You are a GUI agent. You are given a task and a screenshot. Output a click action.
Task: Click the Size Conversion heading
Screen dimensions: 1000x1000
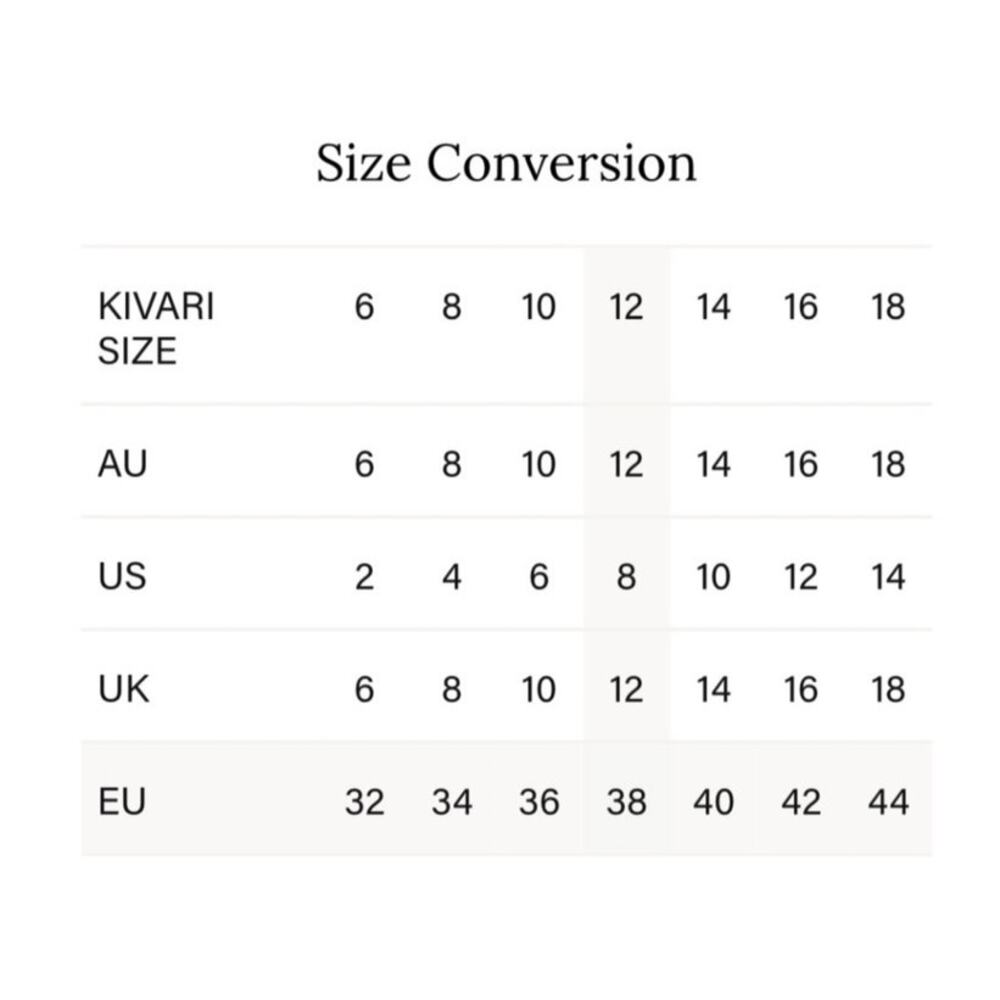[x=506, y=163]
